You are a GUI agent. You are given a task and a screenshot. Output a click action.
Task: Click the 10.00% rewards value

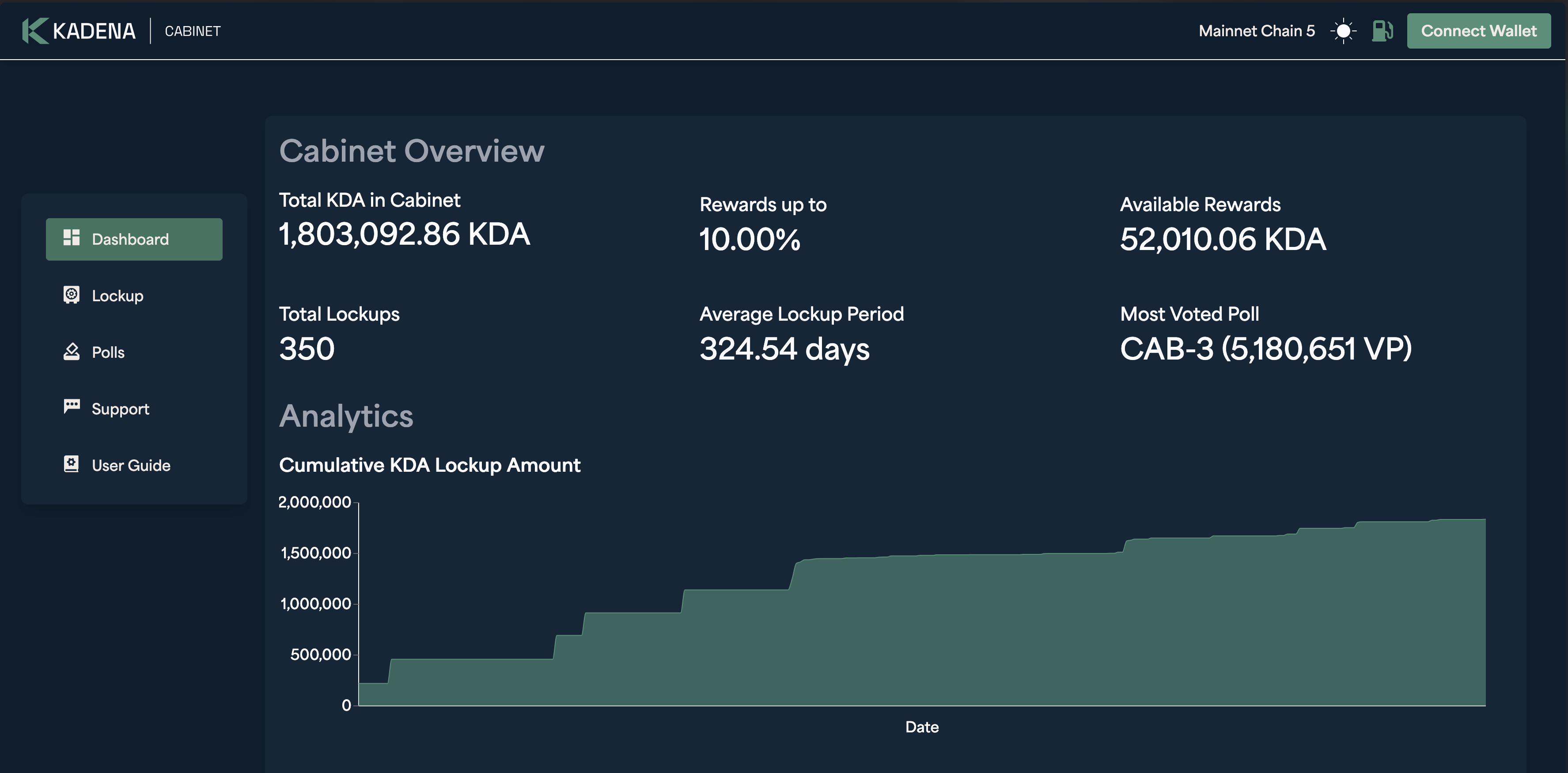tap(750, 239)
